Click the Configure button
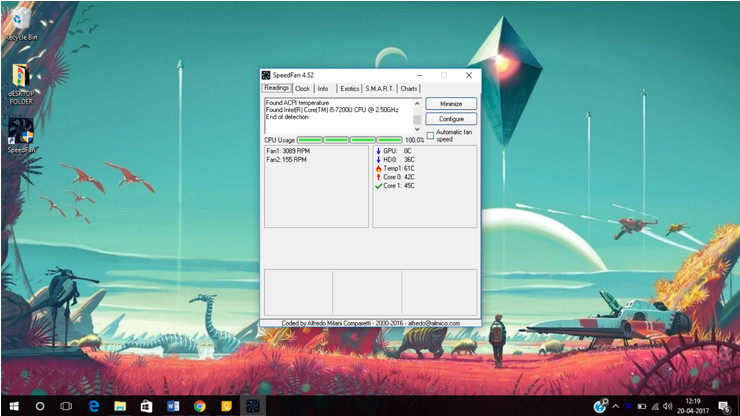The width and height of the screenshot is (740, 416). point(451,119)
